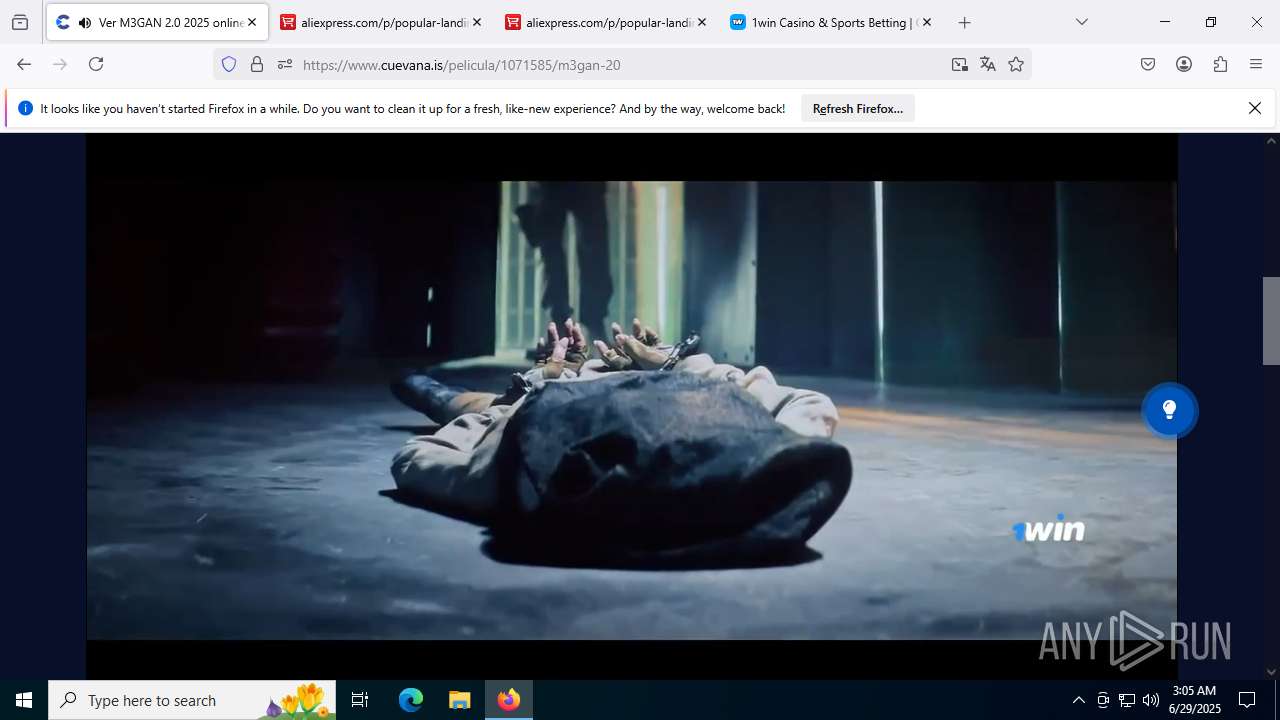Switch to the second AliExpress tab
1280x720 pixels.
tap(608, 22)
